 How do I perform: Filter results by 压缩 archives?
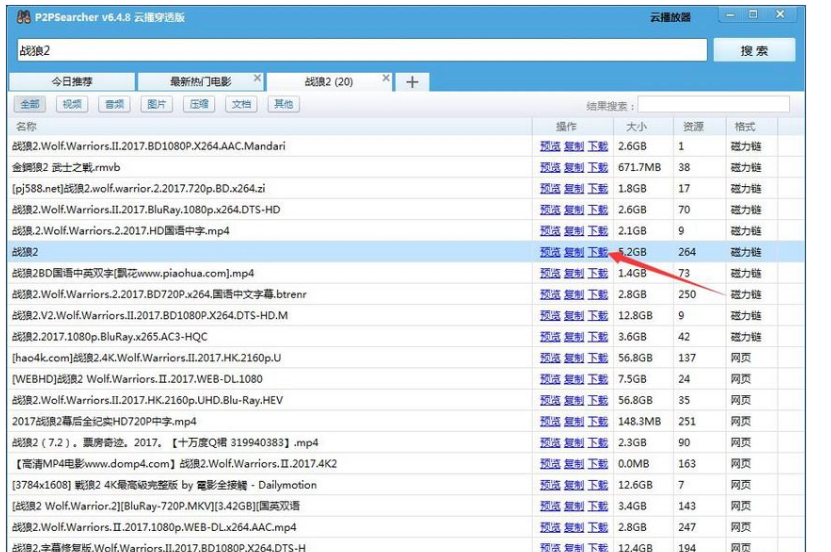(x=199, y=104)
